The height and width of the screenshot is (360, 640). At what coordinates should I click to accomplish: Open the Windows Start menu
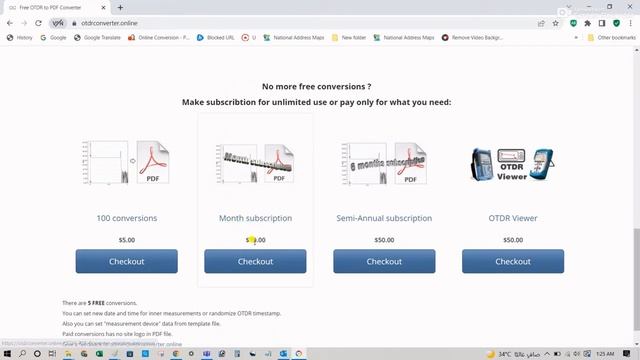tap(7, 353)
